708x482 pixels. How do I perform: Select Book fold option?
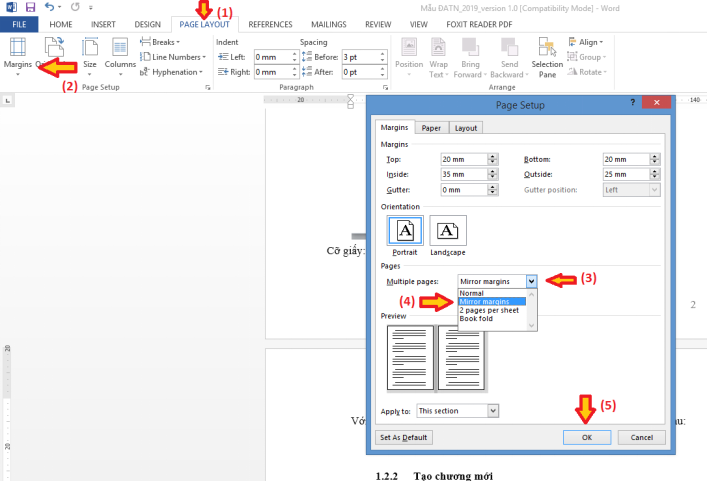tap(476, 318)
